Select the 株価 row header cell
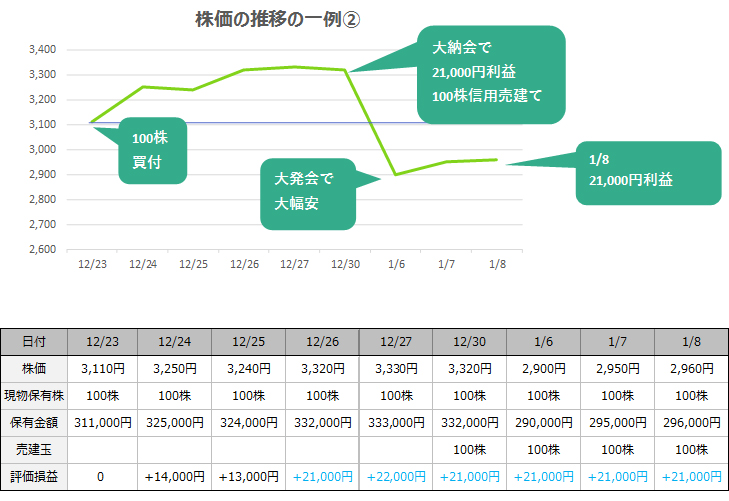This screenshot has width=729, height=501. tap(32, 368)
